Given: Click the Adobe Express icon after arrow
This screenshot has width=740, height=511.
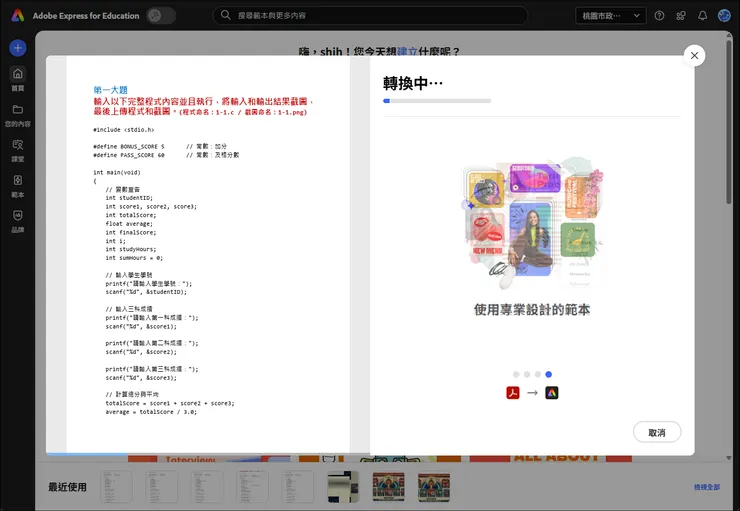Looking at the screenshot, I should click(x=552, y=393).
